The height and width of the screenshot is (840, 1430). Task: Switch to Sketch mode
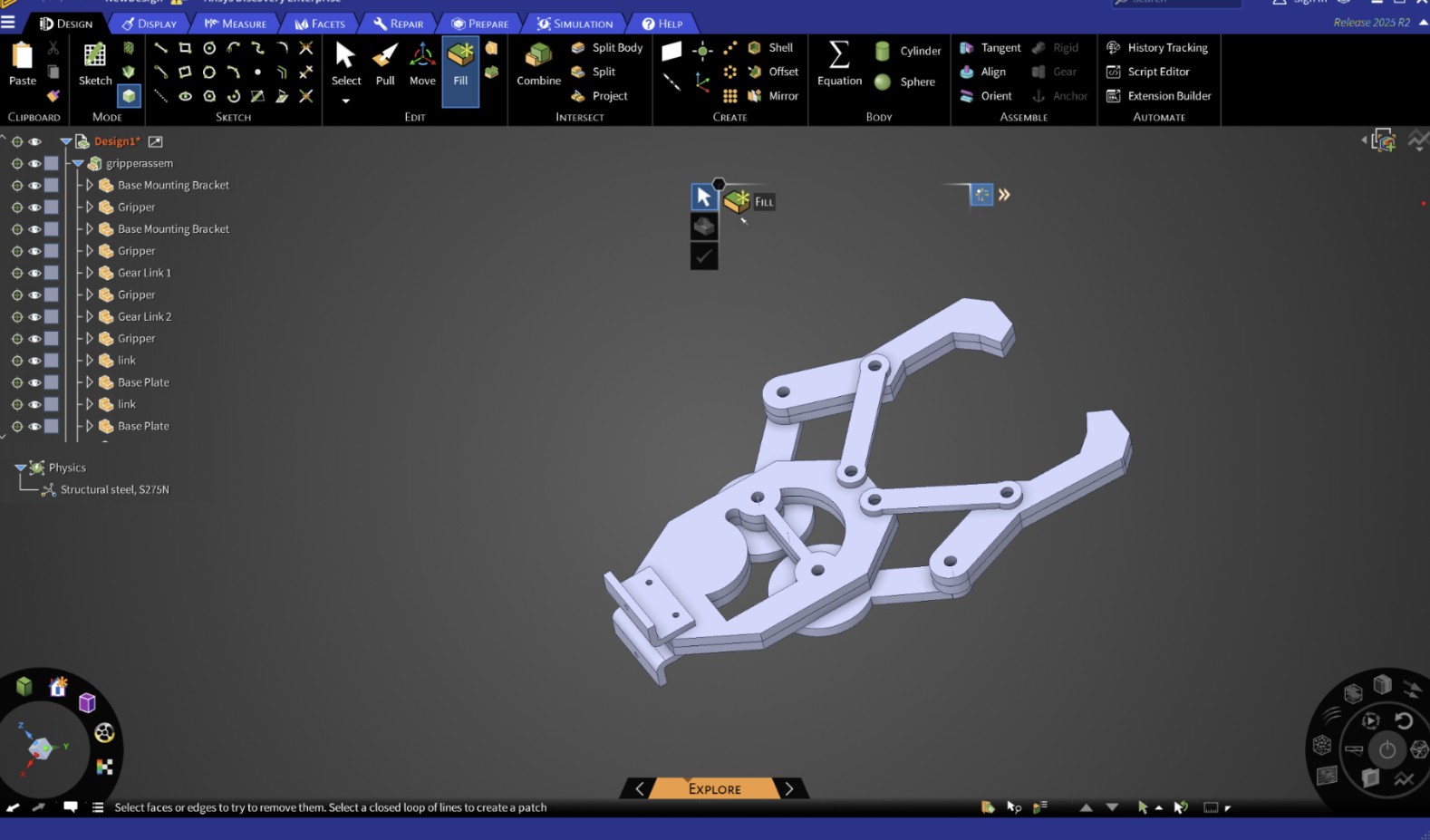point(94,63)
